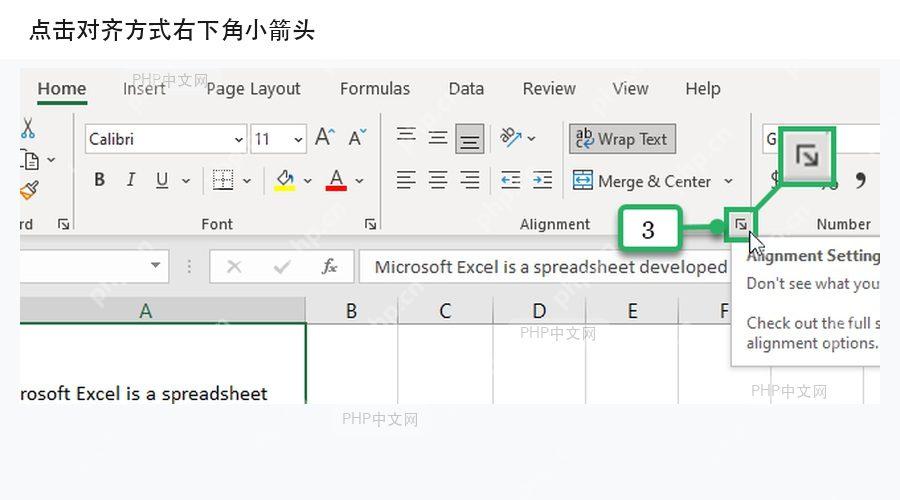Image resolution: width=900 pixels, height=500 pixels.
Task: Select column E header
Action: click(x=632, y=311)
